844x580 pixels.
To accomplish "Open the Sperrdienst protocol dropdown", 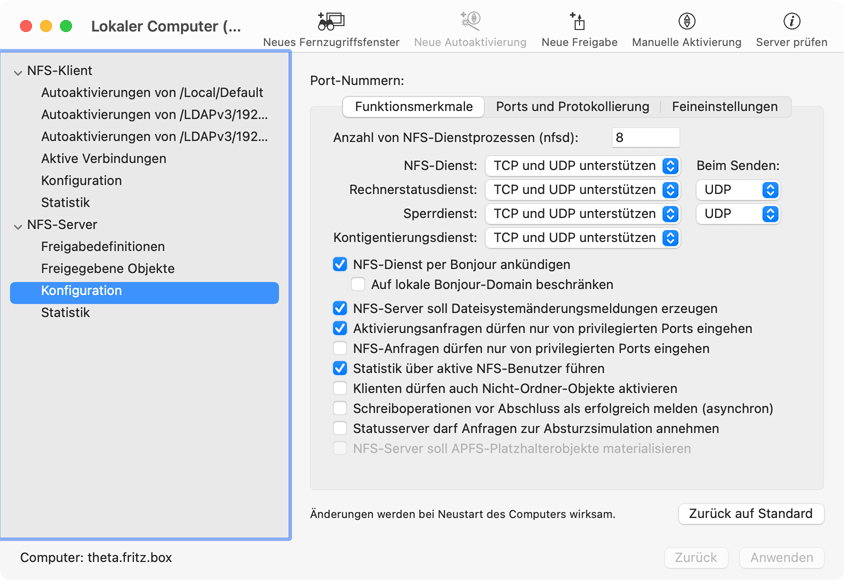I will tap(582, 214).
